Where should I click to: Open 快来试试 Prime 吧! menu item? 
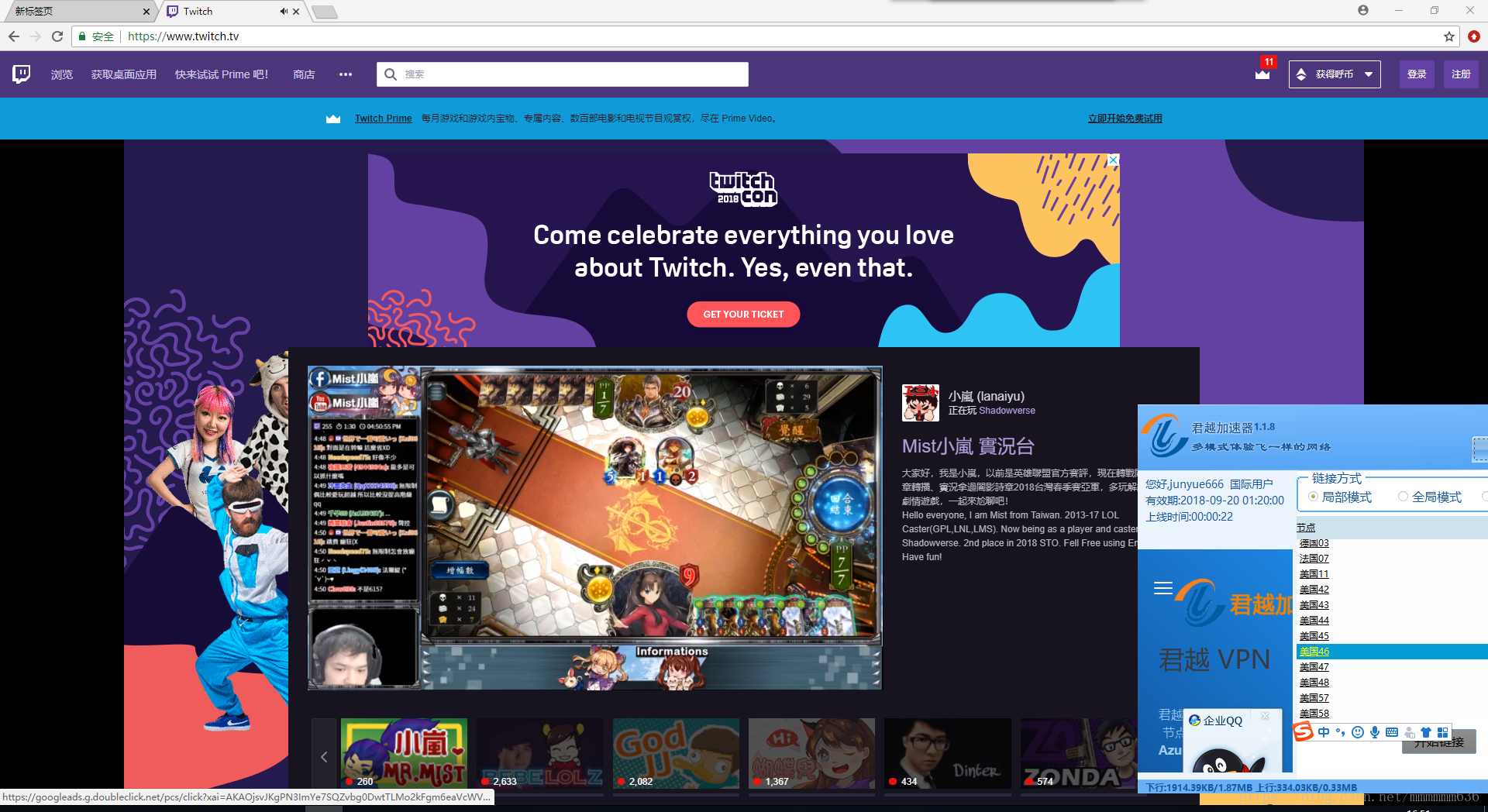222,74
